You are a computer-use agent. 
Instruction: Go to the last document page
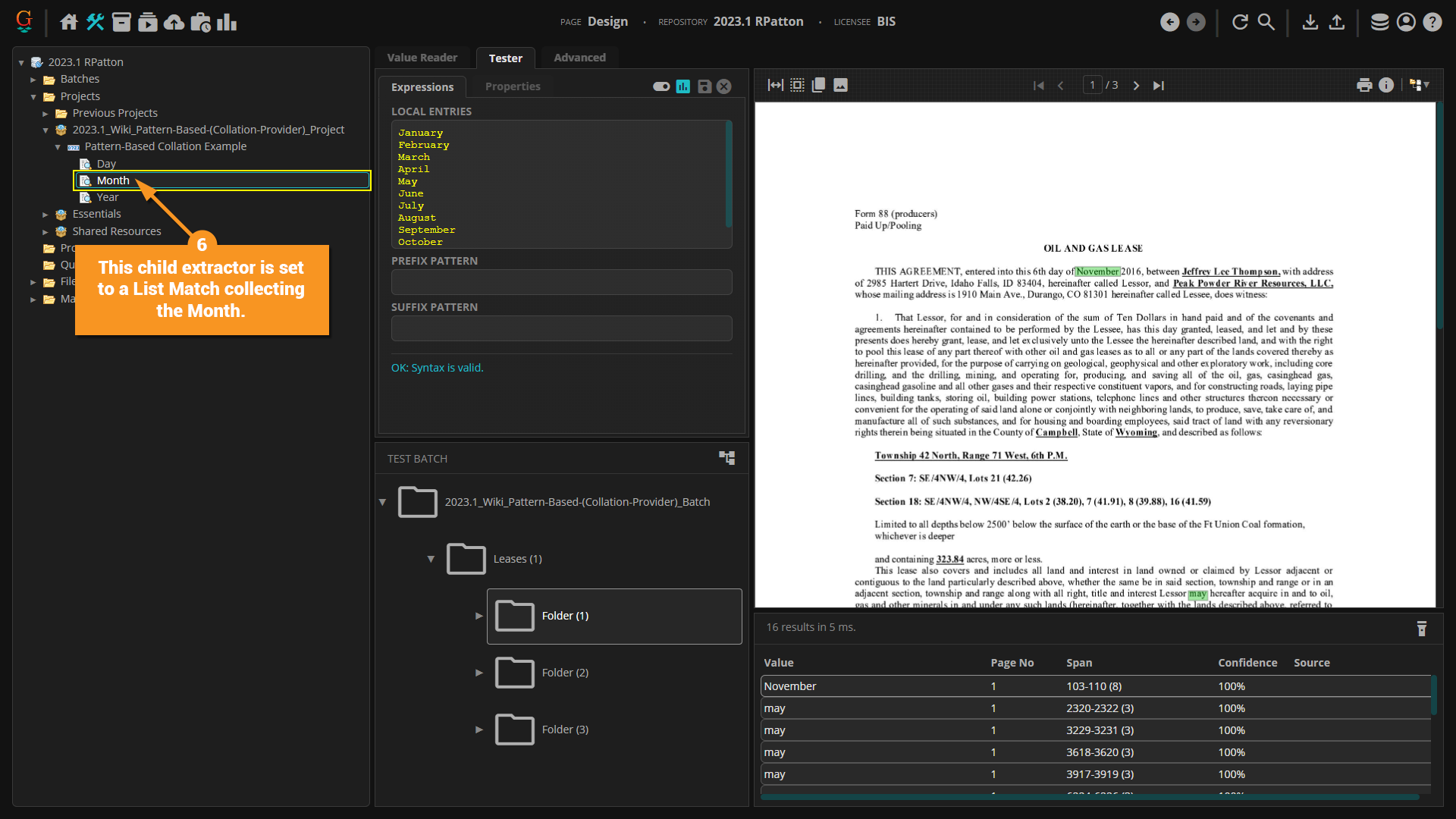(x=1158, y=85)
